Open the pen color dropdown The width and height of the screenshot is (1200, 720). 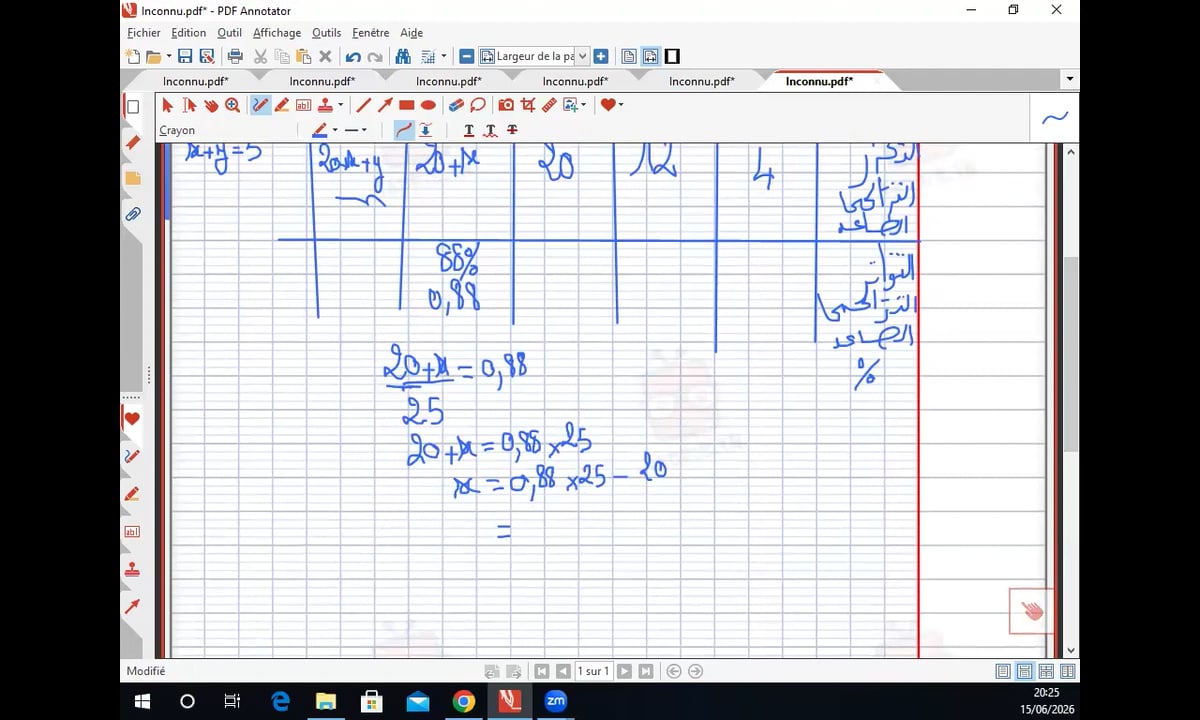(x=334, y=130)
